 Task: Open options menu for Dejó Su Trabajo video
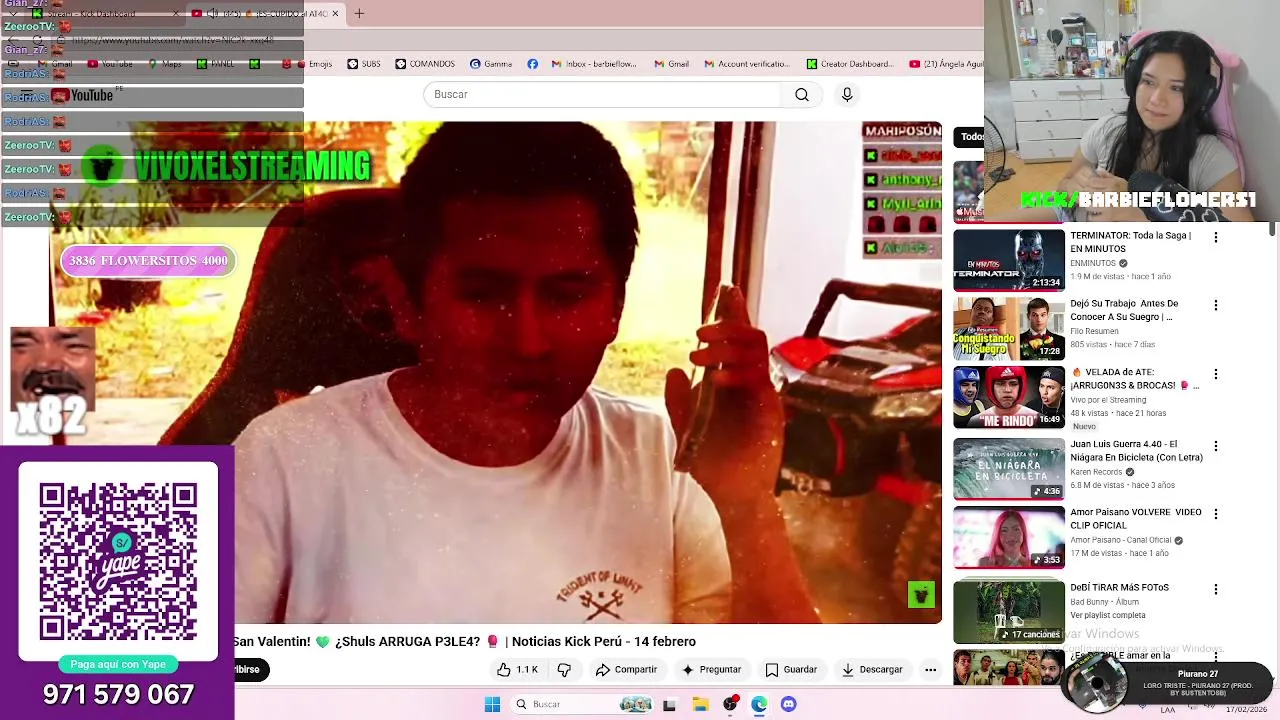1216,305
